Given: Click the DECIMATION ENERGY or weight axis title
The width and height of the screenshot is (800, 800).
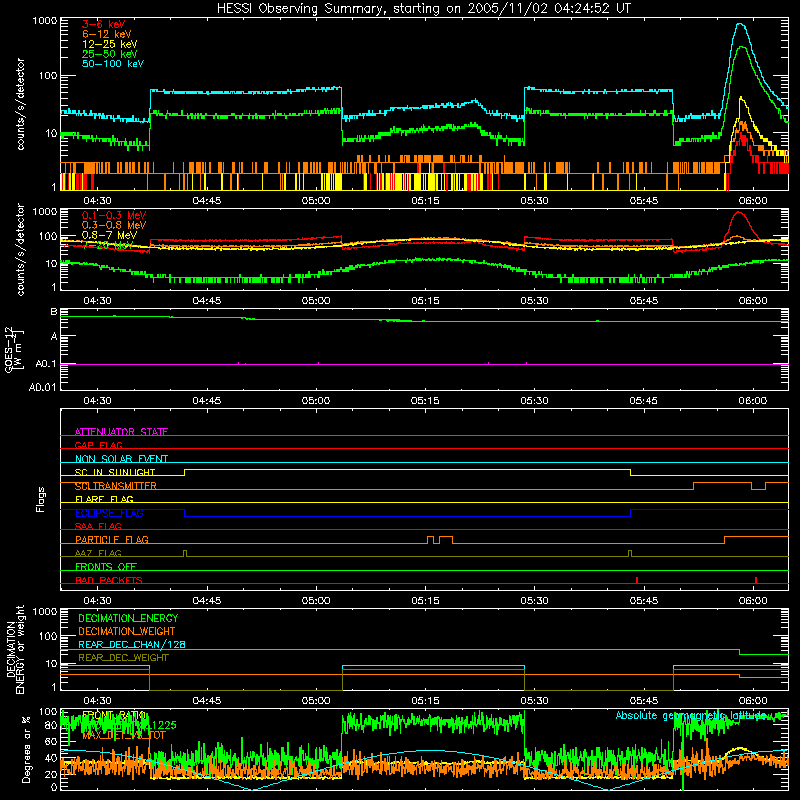Looking at the screenshot, I should [15, 650].
